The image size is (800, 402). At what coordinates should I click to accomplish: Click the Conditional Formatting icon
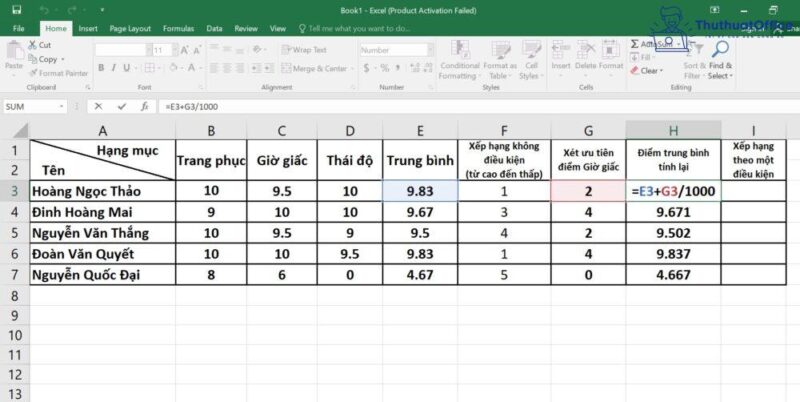(460, 50)
